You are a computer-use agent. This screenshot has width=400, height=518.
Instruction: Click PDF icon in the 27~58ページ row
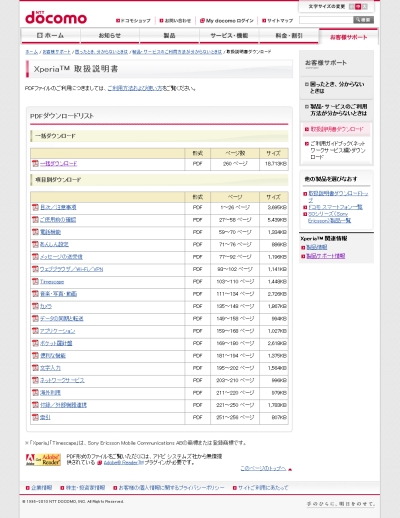35,220
